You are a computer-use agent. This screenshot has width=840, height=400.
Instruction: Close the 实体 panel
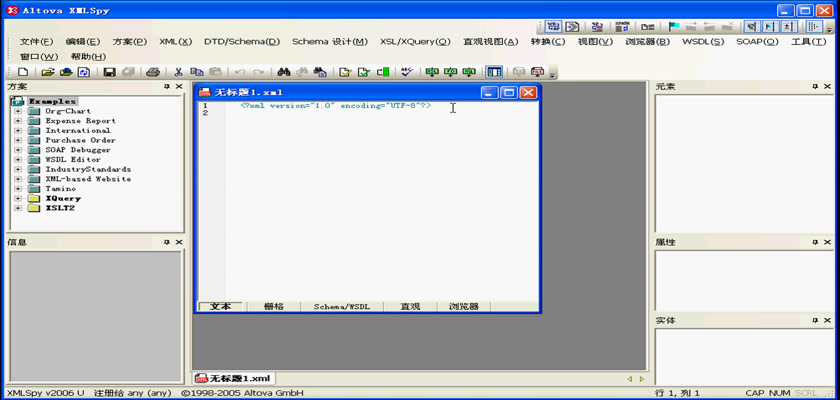tap(827, 320)
